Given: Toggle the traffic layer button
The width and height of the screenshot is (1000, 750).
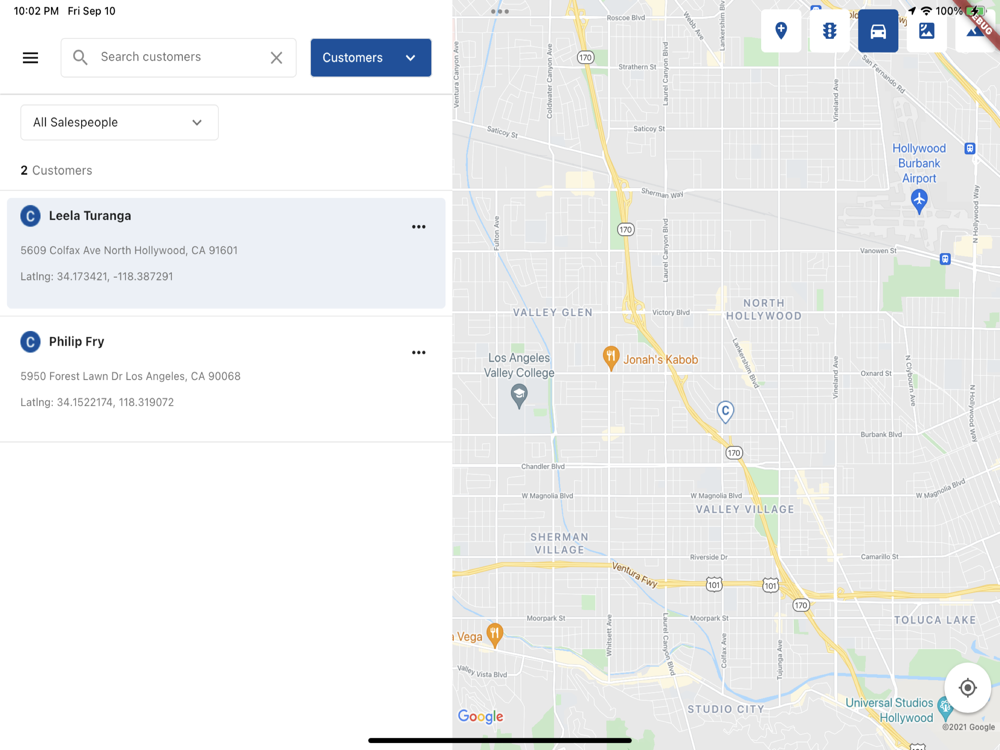Looking at the screenshot, I should click(829, 31).
